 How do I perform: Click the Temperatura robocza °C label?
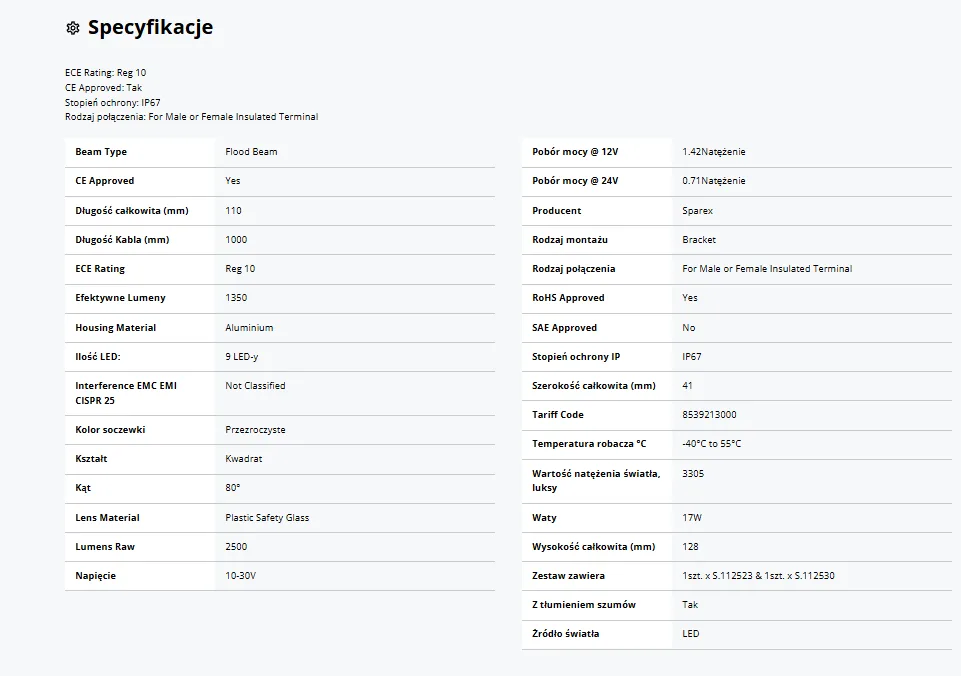(589, 444)
